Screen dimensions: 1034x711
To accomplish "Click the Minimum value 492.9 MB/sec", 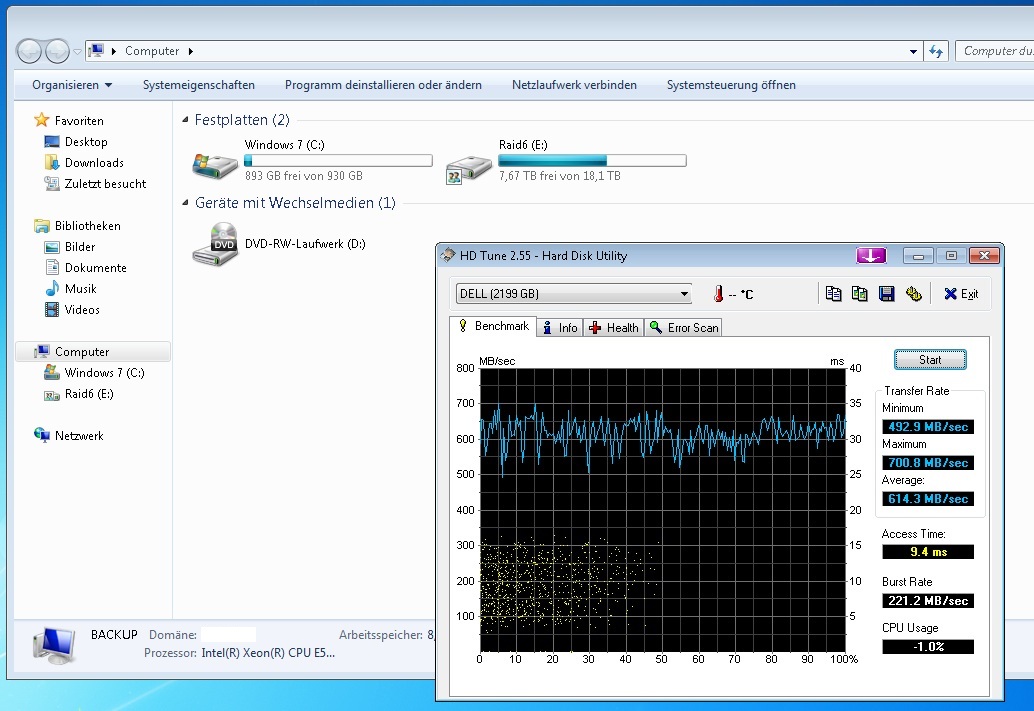I will [x=928, y=427].
